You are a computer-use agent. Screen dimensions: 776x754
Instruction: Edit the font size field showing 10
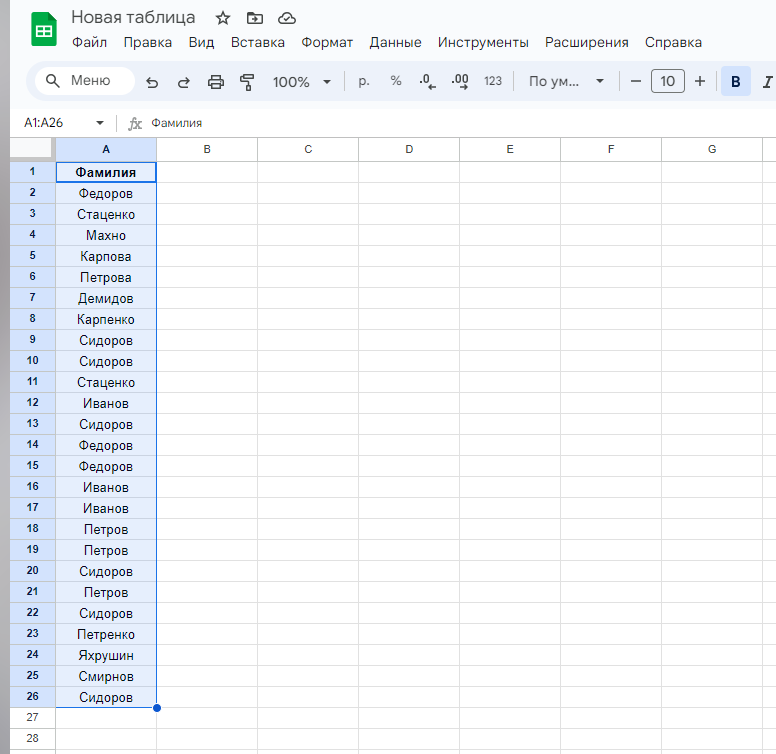click(668, 81)
